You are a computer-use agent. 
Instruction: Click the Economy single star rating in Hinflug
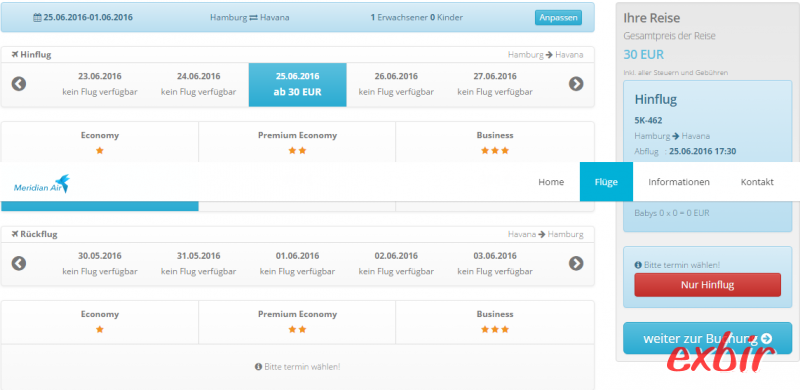tap(100, 151)
